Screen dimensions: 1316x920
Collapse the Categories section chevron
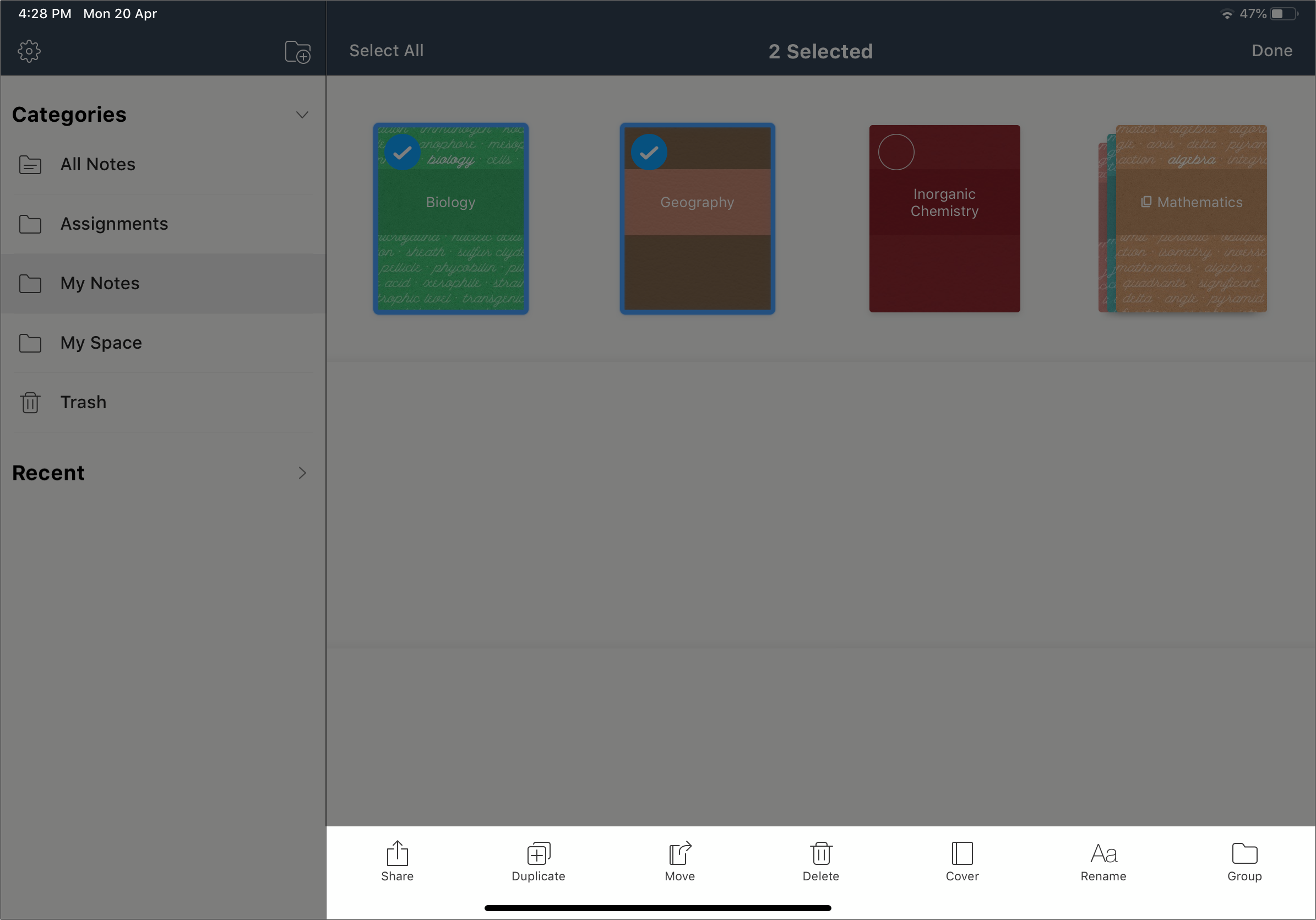point(302,115)
